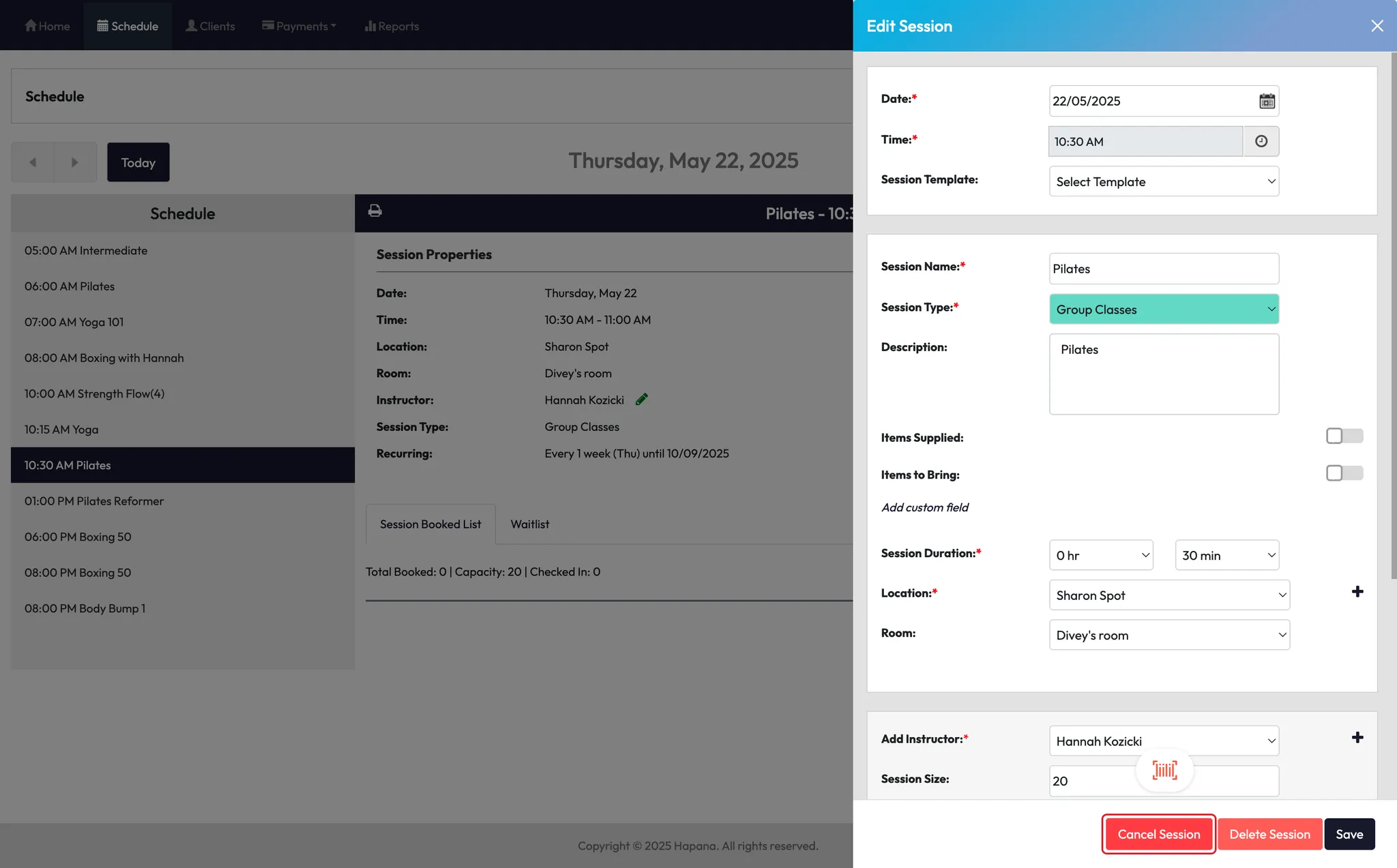Image resolution: width=1397 pixels, height=868 pixels.
Task: Enable the Items to Bring switch
Action: (1344, 473)
